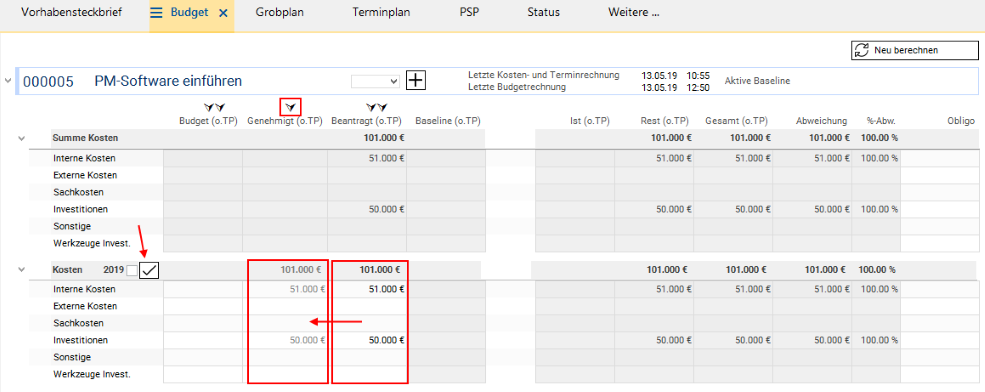Click the Budget cell for Interne Kosten under Kosten 2019
Viewport: 985px width, 392px height.
pyautogui.click(x=203, y=290)
